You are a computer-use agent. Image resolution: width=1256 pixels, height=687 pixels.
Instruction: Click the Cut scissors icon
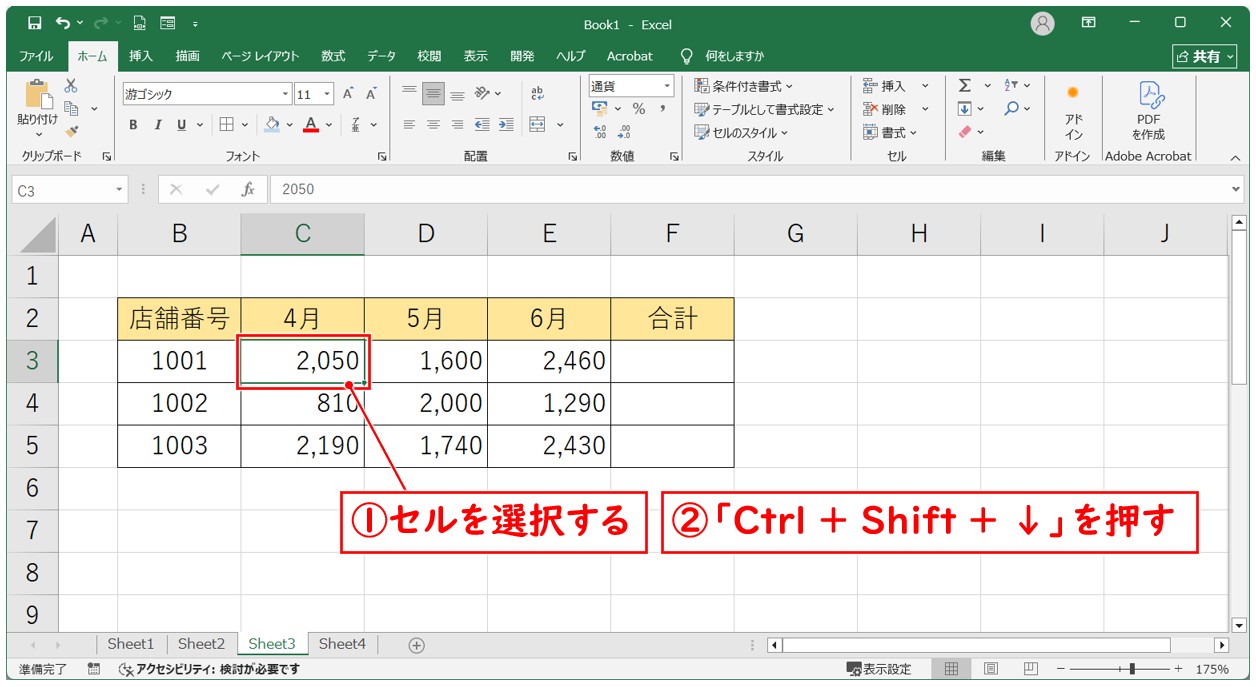pos(71,87)
